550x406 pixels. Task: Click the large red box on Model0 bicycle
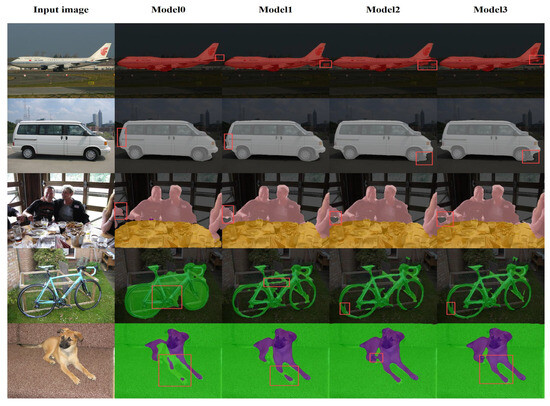(x=167, y=297)
